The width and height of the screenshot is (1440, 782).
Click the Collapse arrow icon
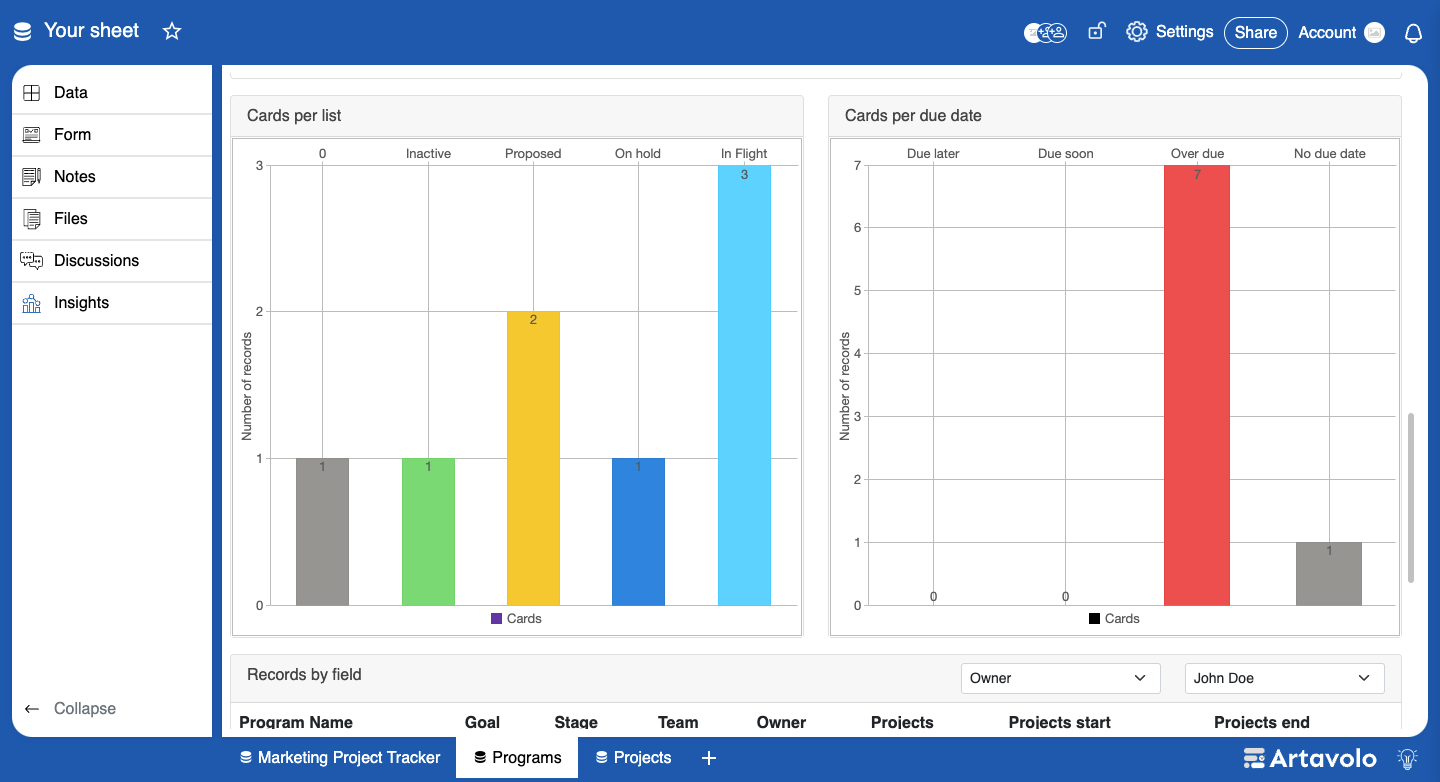point(32,709)
